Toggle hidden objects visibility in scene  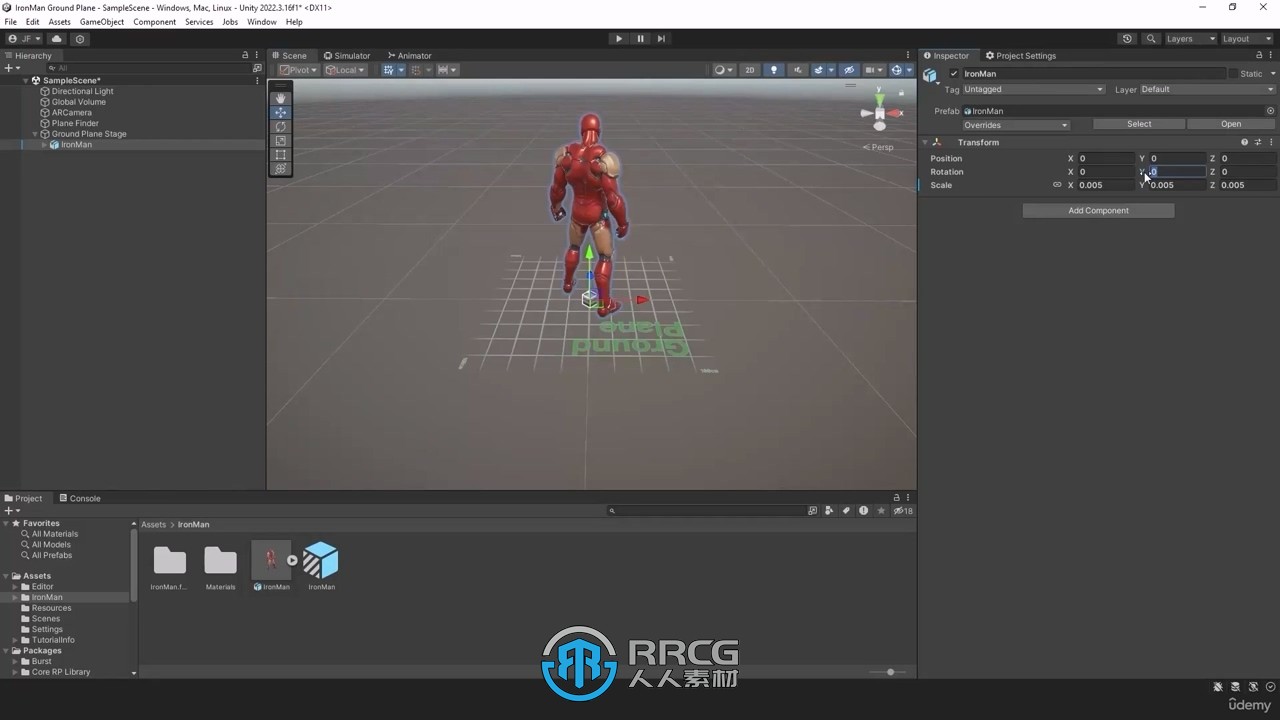849,70
